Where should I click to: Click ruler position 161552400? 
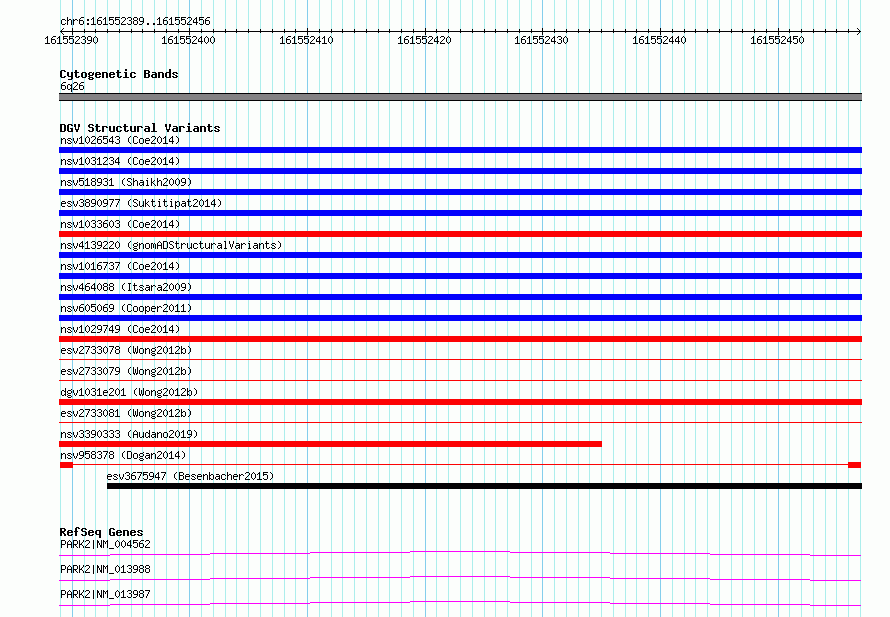(188, 40)
